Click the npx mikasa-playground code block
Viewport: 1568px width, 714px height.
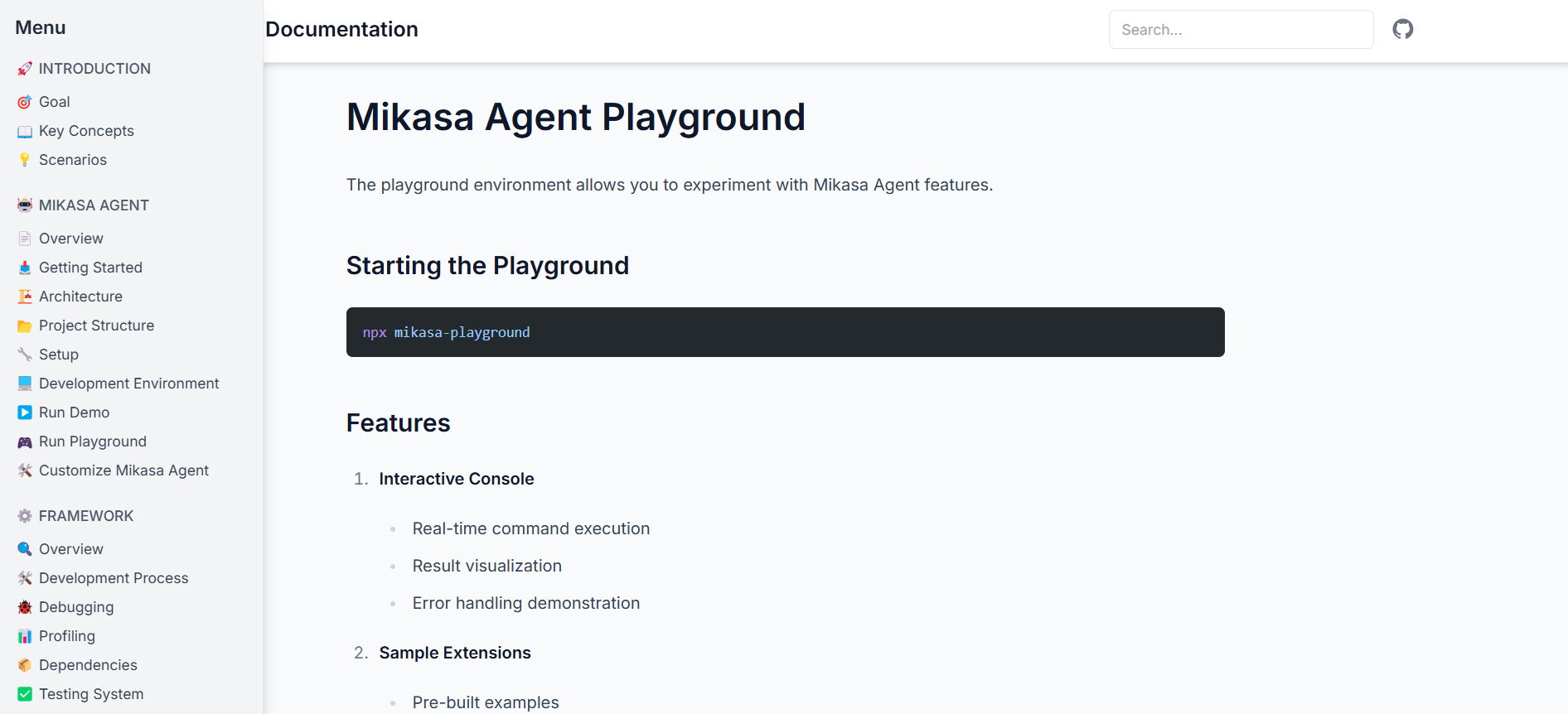click(x=785, y=332)
